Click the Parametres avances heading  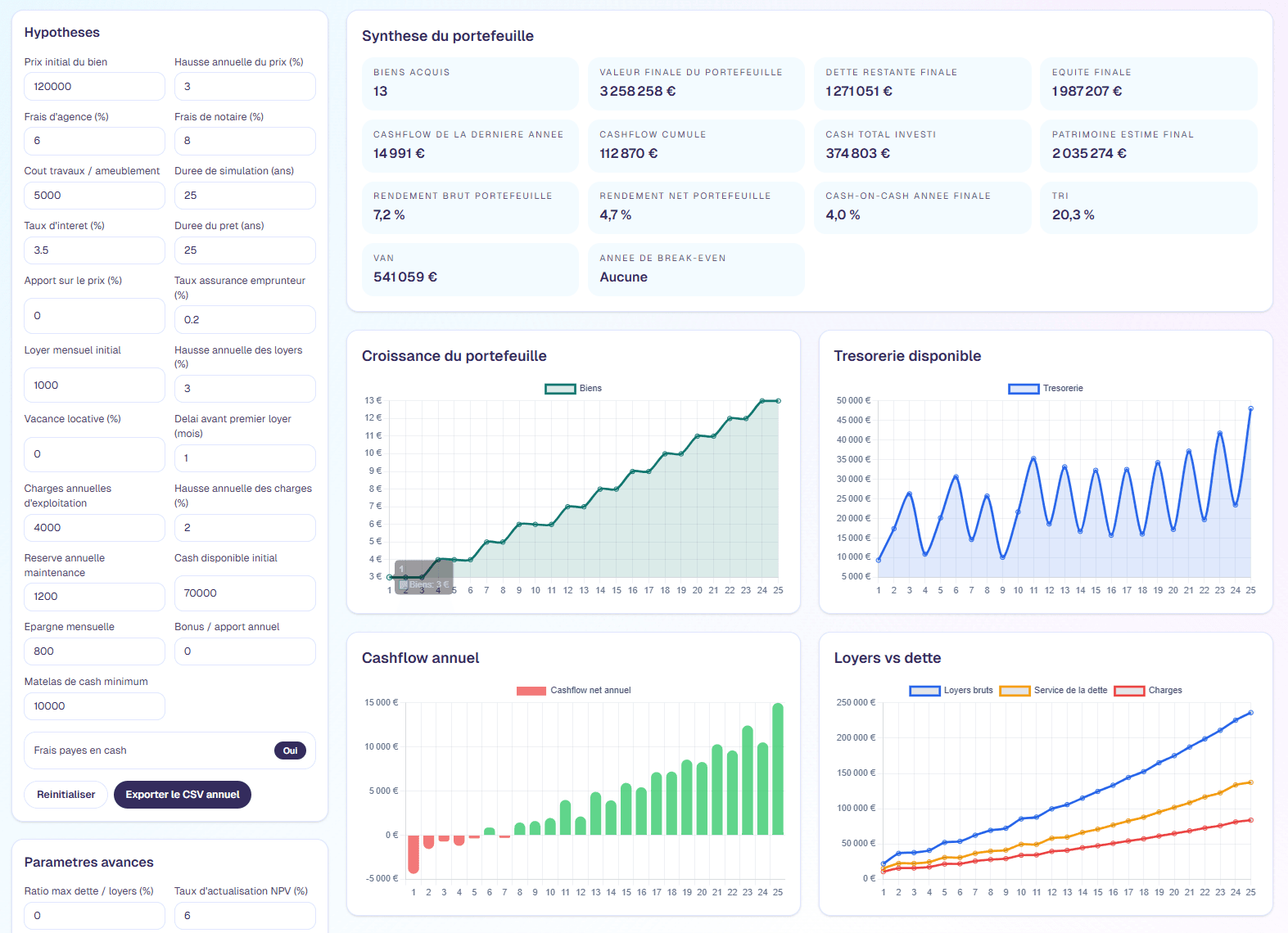[x=89, y=863]
